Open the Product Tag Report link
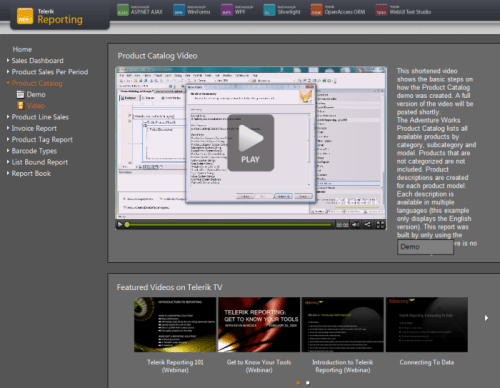Image resolution: width=500 pixels, height=388 pixels. [42, 140]
